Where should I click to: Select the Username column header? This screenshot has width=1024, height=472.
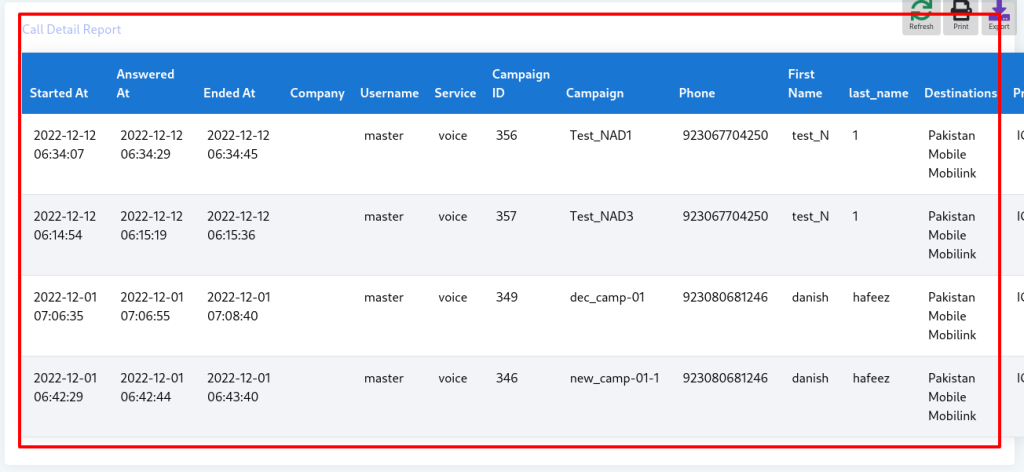(389, 93)
